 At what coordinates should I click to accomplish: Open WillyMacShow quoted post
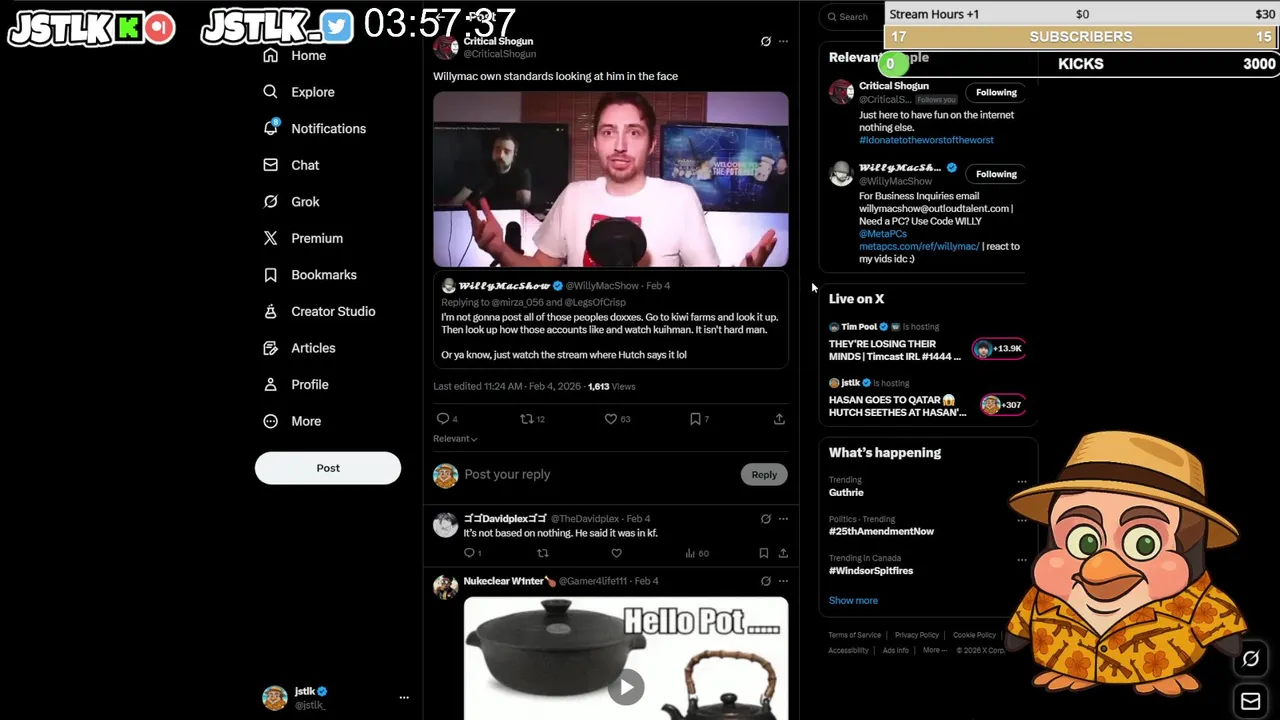[611, 320]
